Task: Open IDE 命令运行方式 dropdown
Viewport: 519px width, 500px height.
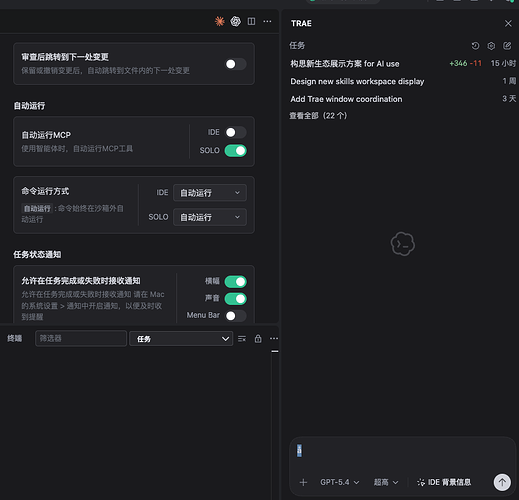Action: point(210,193)
